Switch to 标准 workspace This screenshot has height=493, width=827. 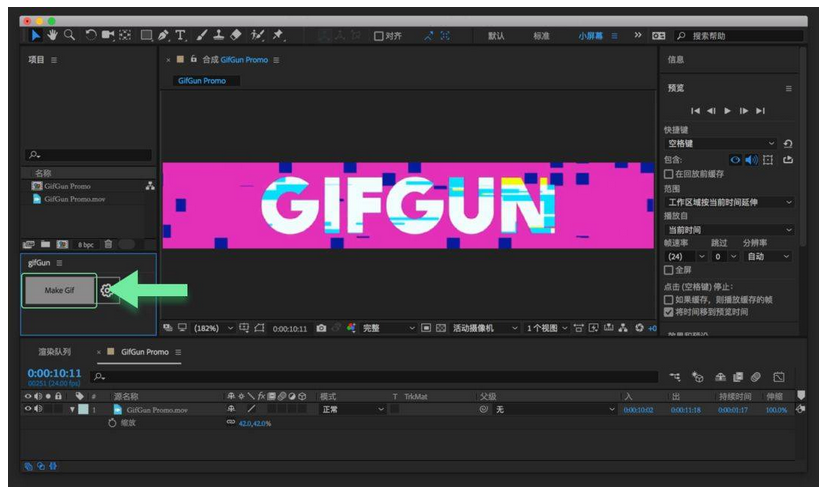[541, 36]
